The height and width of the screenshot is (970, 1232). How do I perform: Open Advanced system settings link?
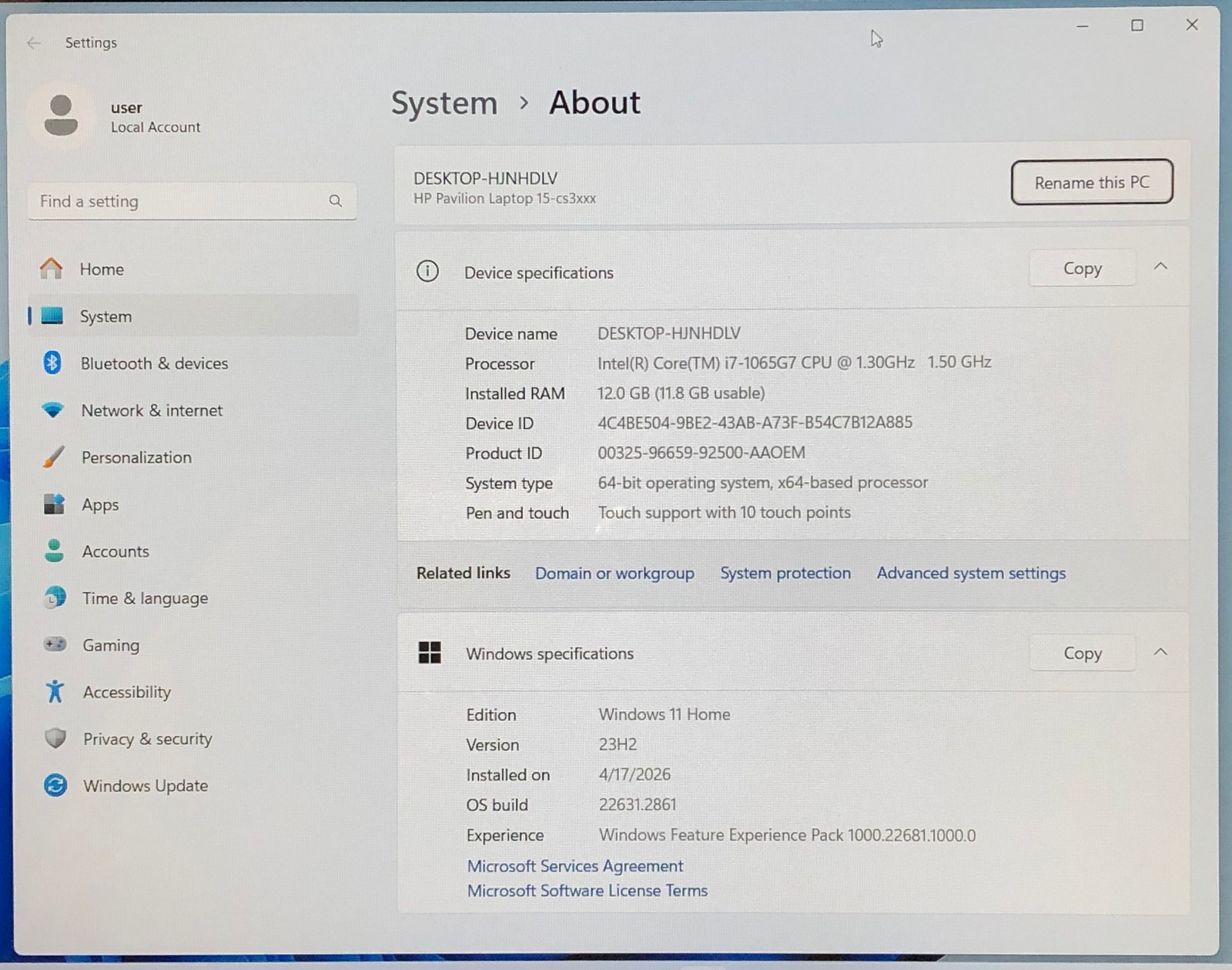(971, 573)
